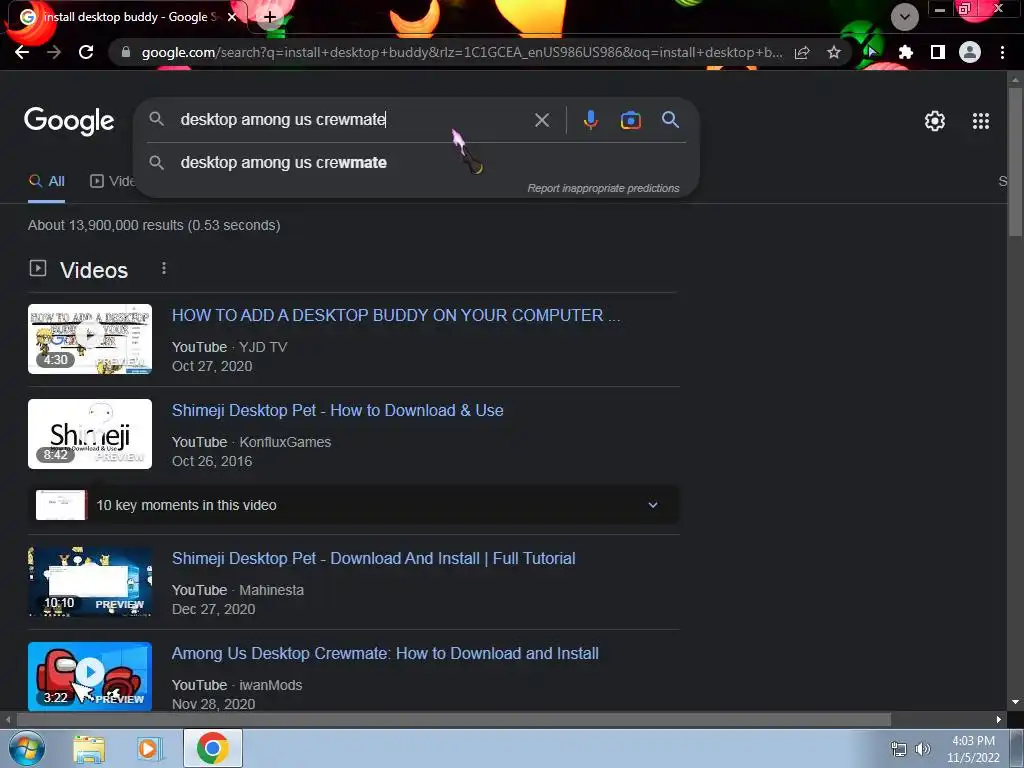Open the Videos section options menu
This screenshot has width=1024, height=768.
(x=164, y=268)
